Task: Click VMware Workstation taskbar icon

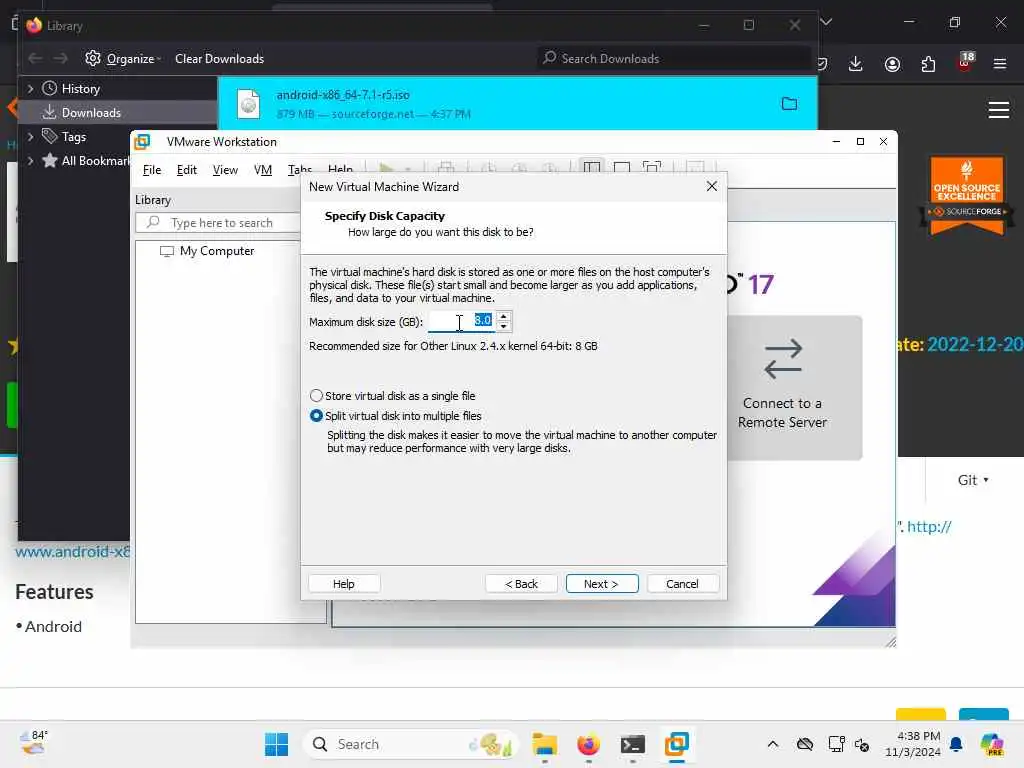Action: coord(677,744)
